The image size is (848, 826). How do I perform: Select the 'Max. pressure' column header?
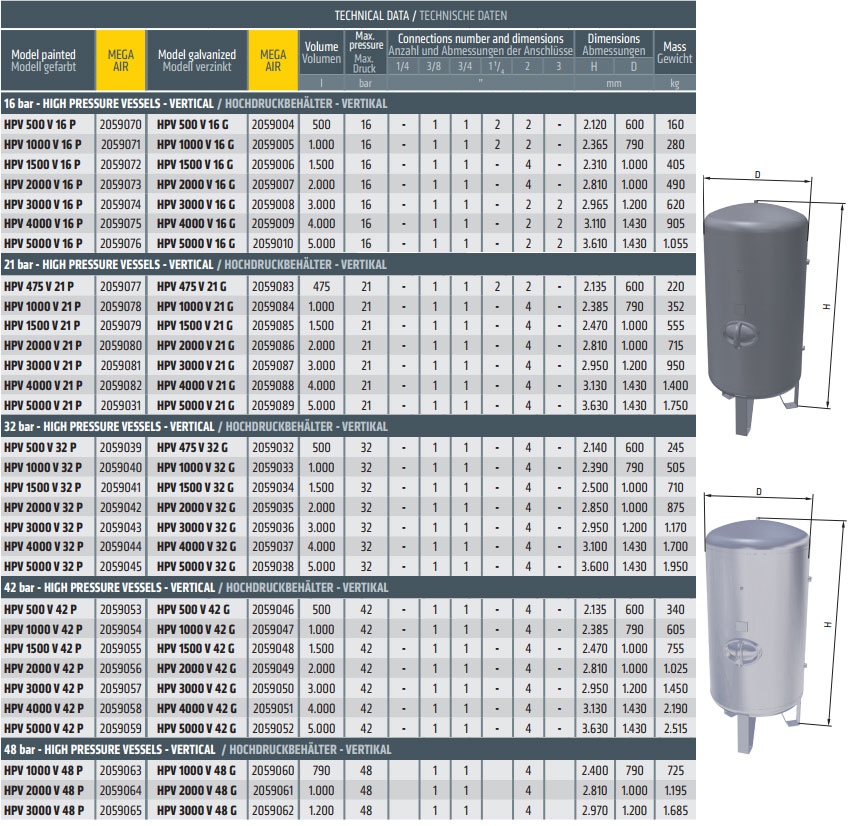click(x=366, y=52)
